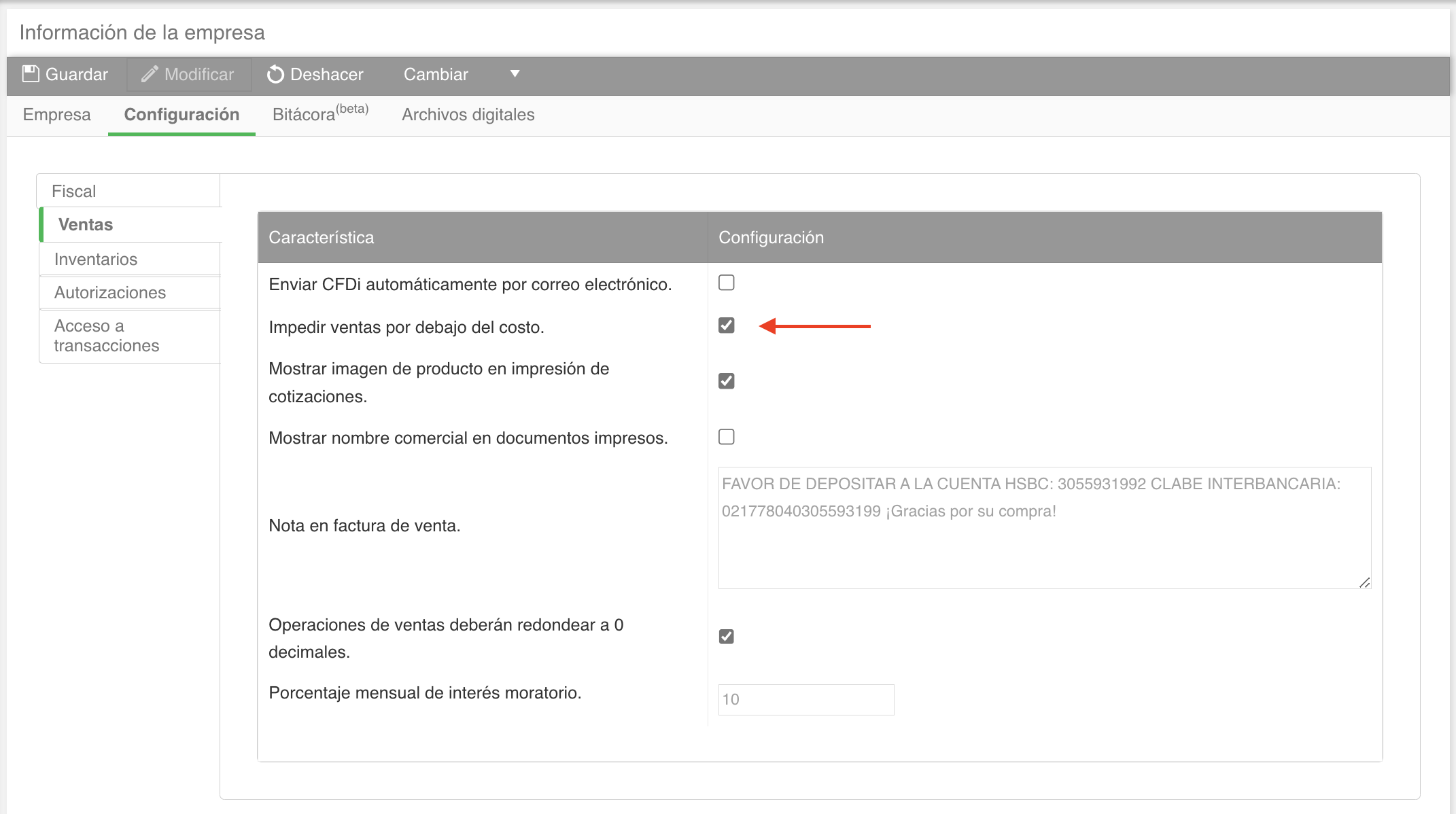Screen dimensions: 1456x814
Task: Open Acceso a transacciones section
Action: (x=129, y=336)
